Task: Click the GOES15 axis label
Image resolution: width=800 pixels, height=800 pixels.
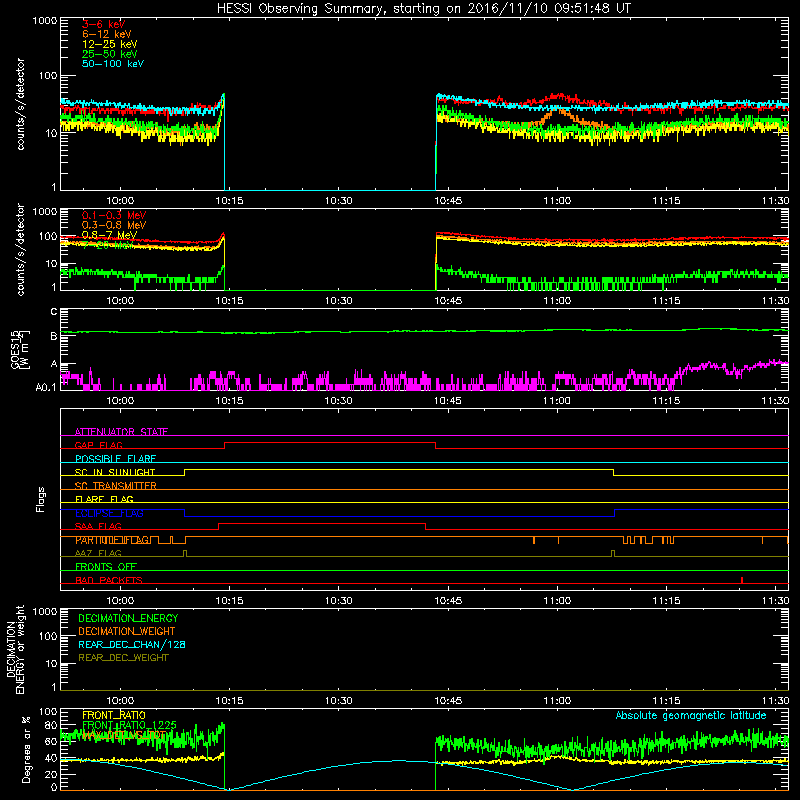Action: (15, 349)
